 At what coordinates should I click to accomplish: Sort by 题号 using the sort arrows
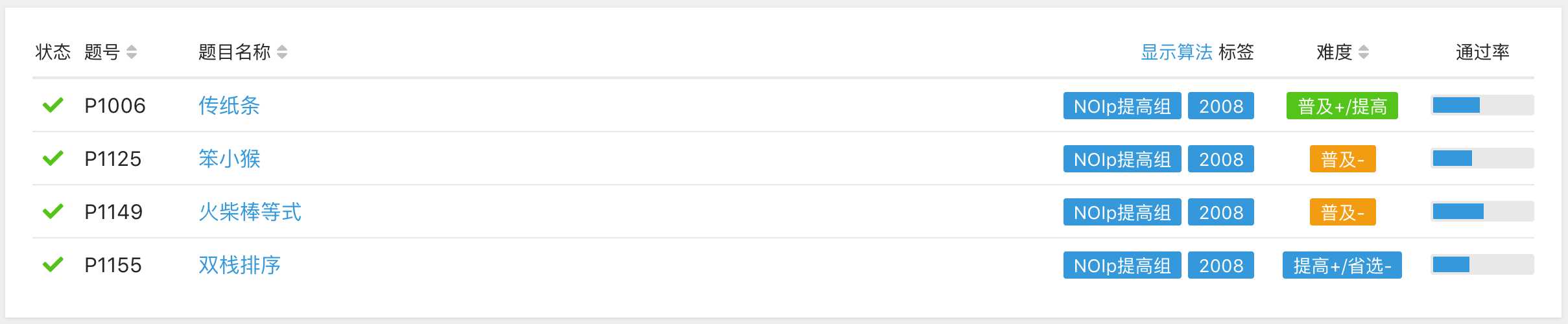click(132, 52)
